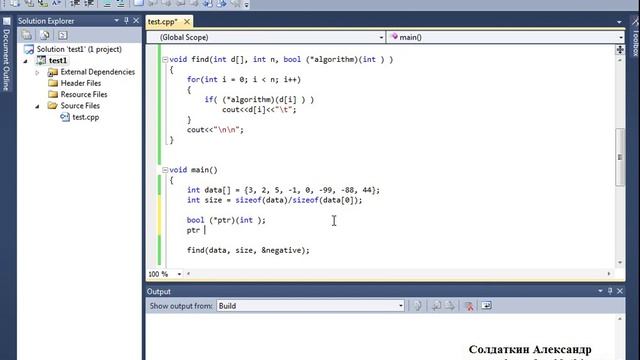Open the 100 % zoom dropdown
This screenshot has height=360, width=640.
coord(179,274)
